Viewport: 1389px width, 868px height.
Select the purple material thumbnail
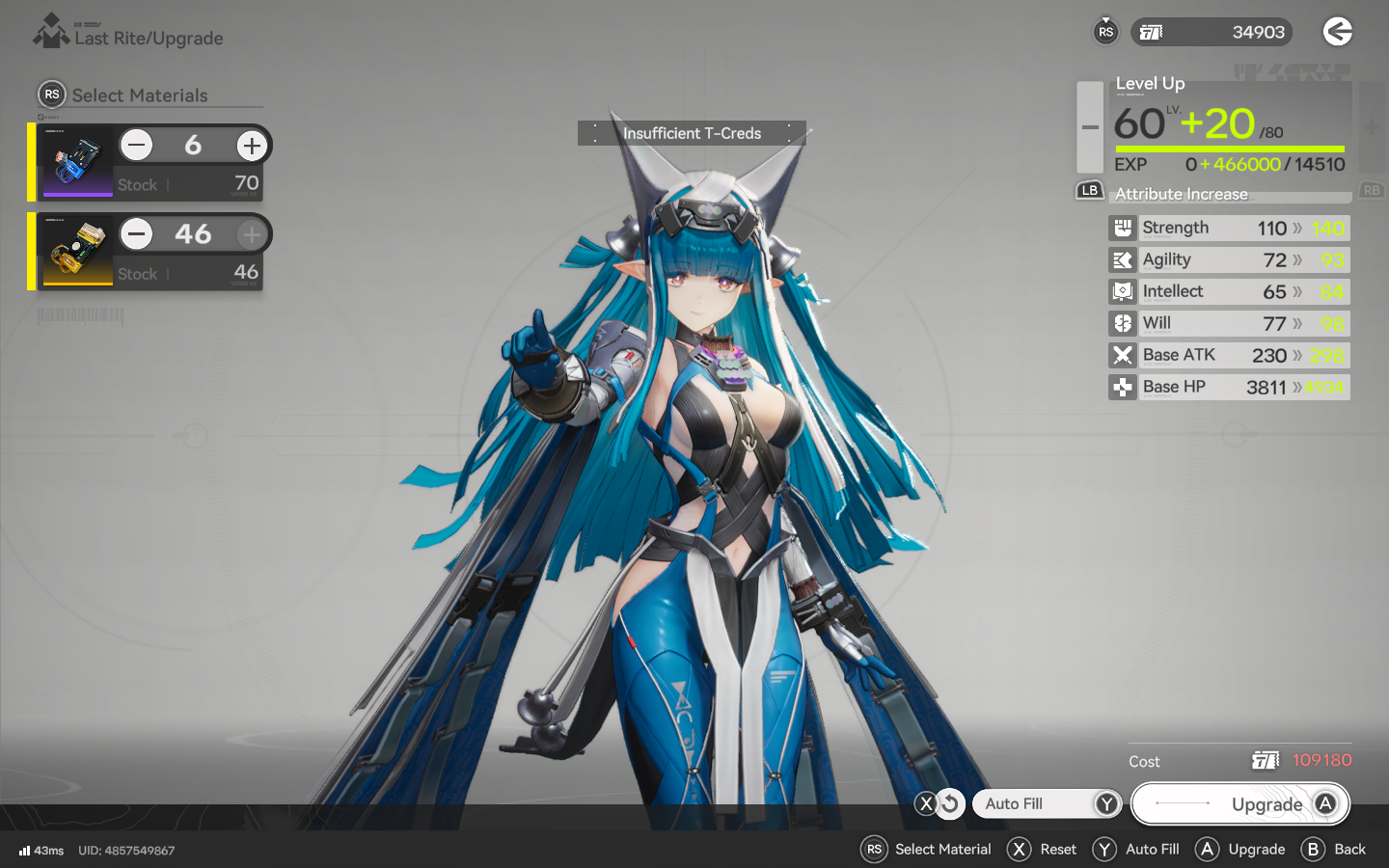point(78,162)
